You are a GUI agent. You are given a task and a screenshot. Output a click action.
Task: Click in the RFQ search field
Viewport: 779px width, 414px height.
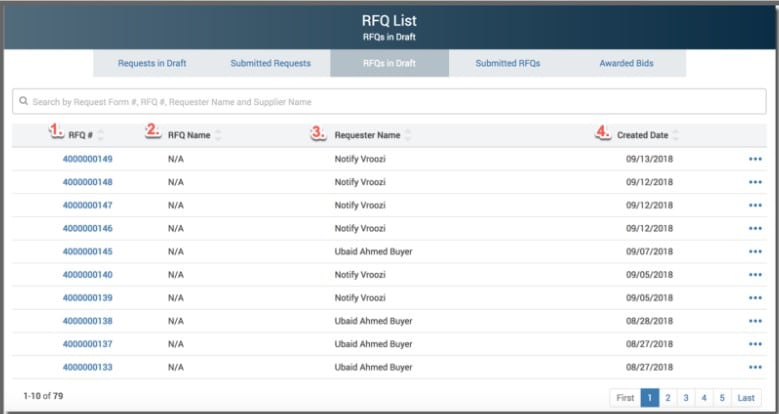(388, 102)
